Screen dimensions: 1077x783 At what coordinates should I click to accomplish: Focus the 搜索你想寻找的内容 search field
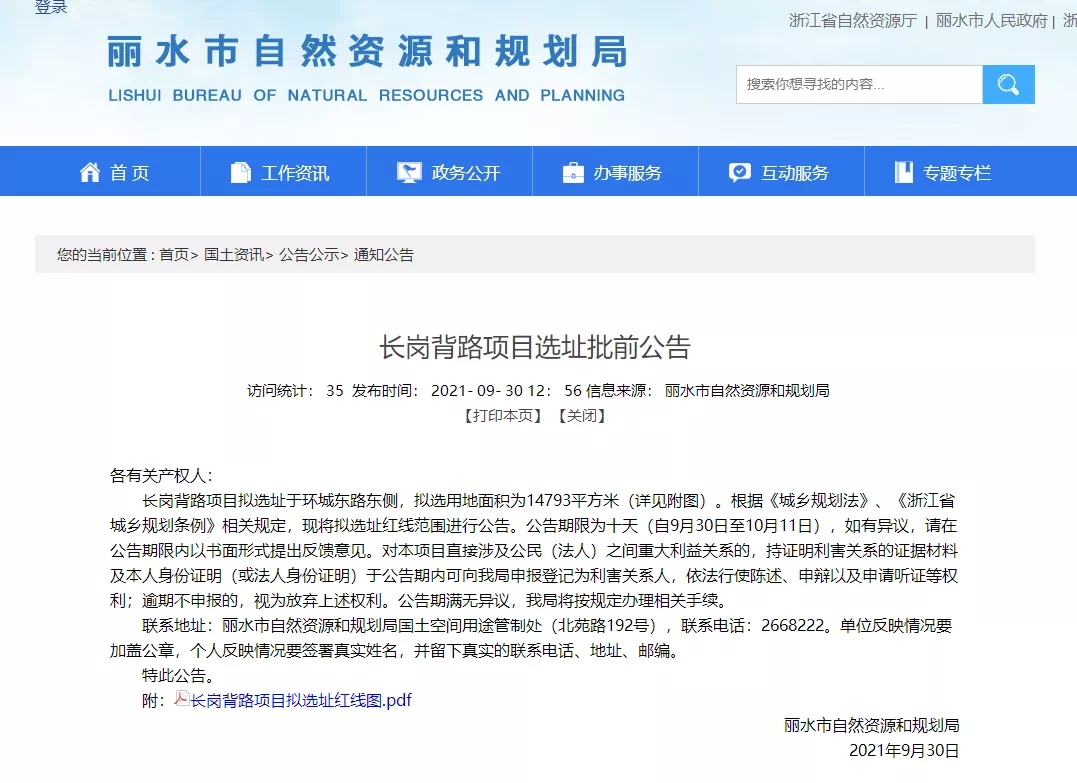[x=859, y=84]
